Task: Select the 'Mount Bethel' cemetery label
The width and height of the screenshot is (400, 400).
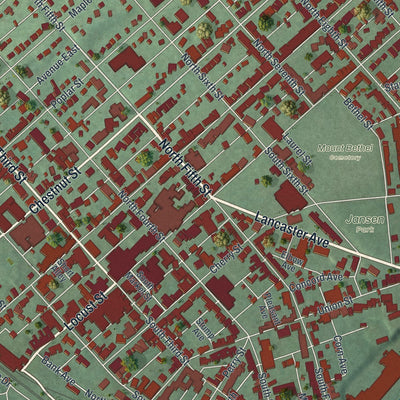Action: pos(345,148)
